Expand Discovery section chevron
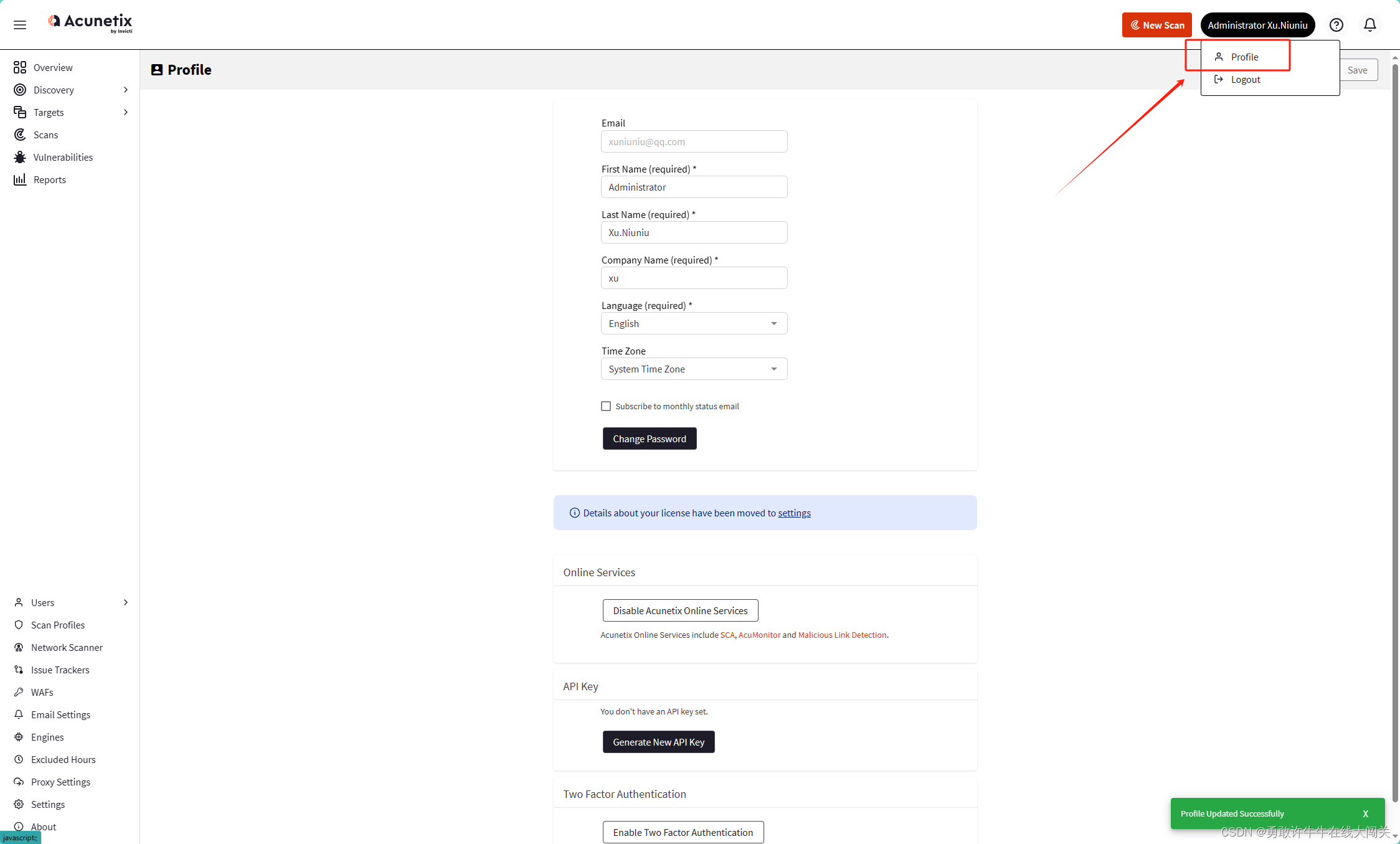 point(125,90)
